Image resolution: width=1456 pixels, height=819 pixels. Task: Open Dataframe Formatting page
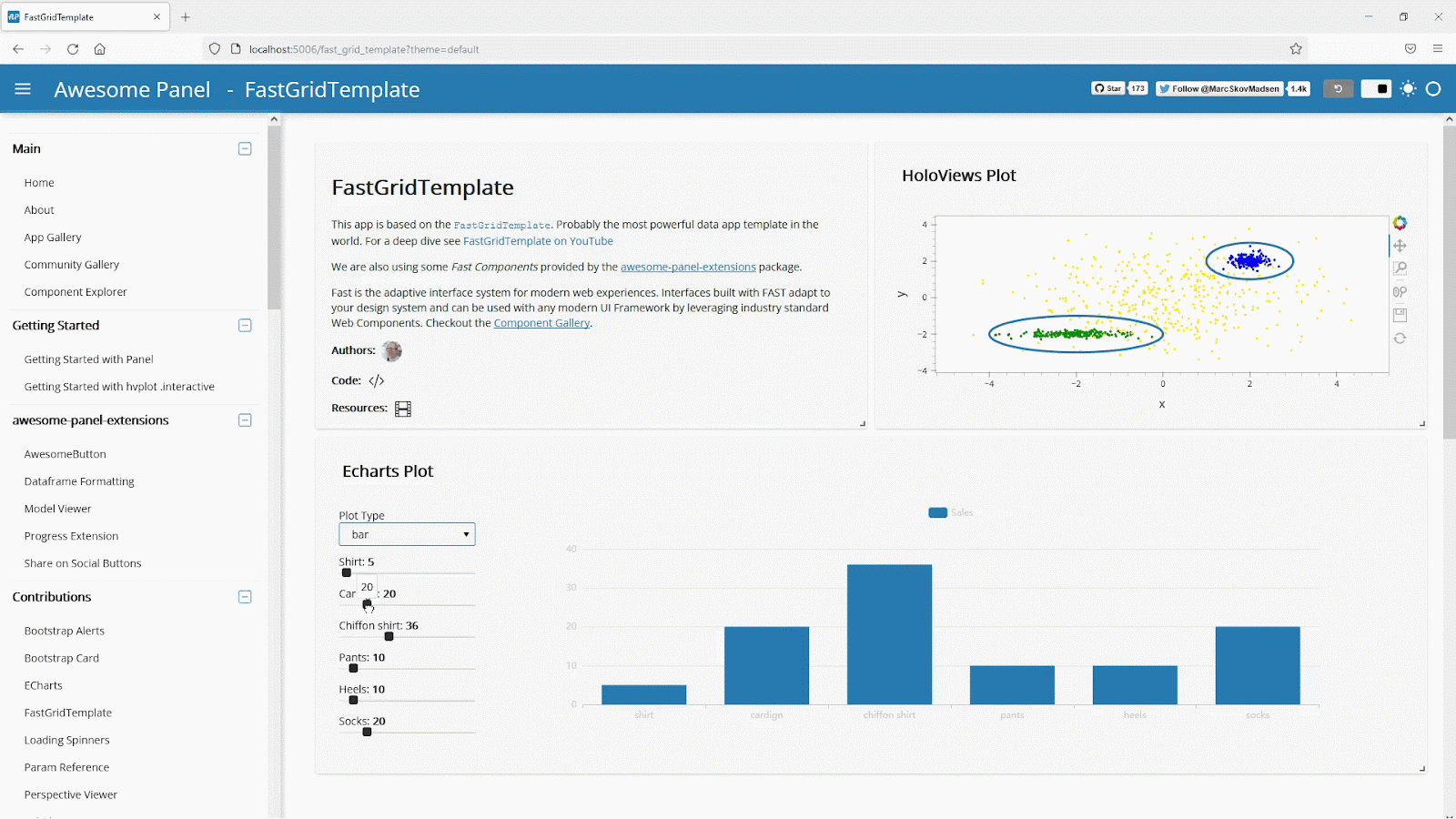79,481
